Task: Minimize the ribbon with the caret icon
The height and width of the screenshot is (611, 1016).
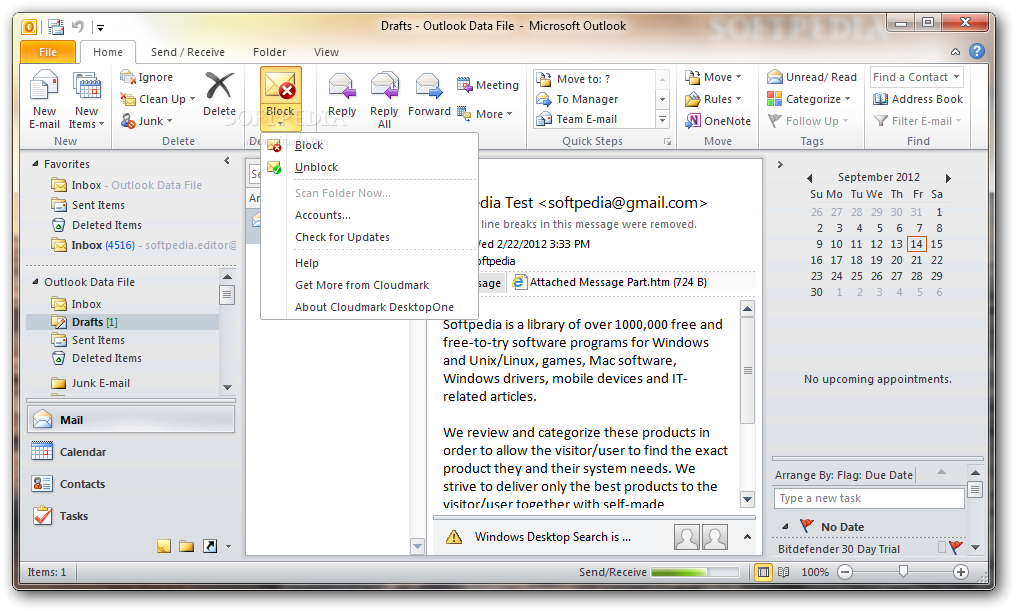Action: tap(955, 52)
